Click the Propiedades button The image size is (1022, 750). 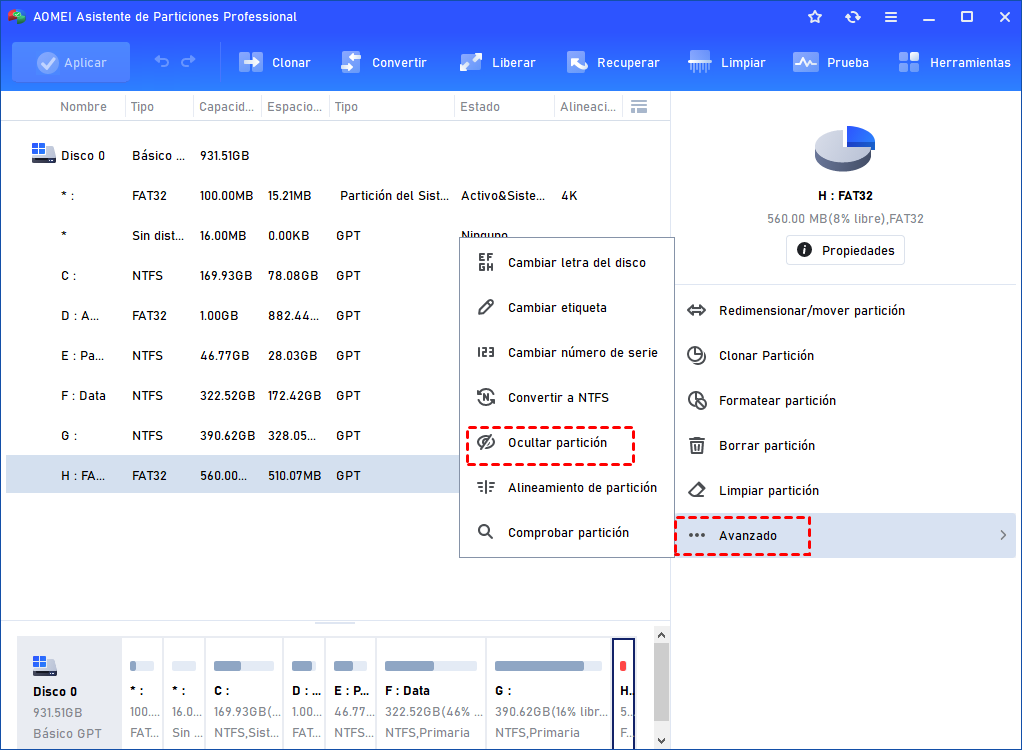(x=845, y=250)
